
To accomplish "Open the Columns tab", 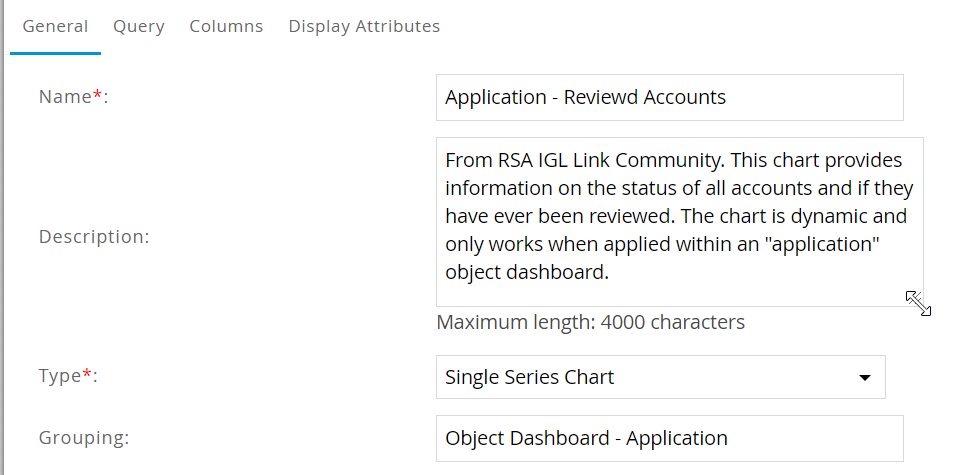I will pos(226,27).
